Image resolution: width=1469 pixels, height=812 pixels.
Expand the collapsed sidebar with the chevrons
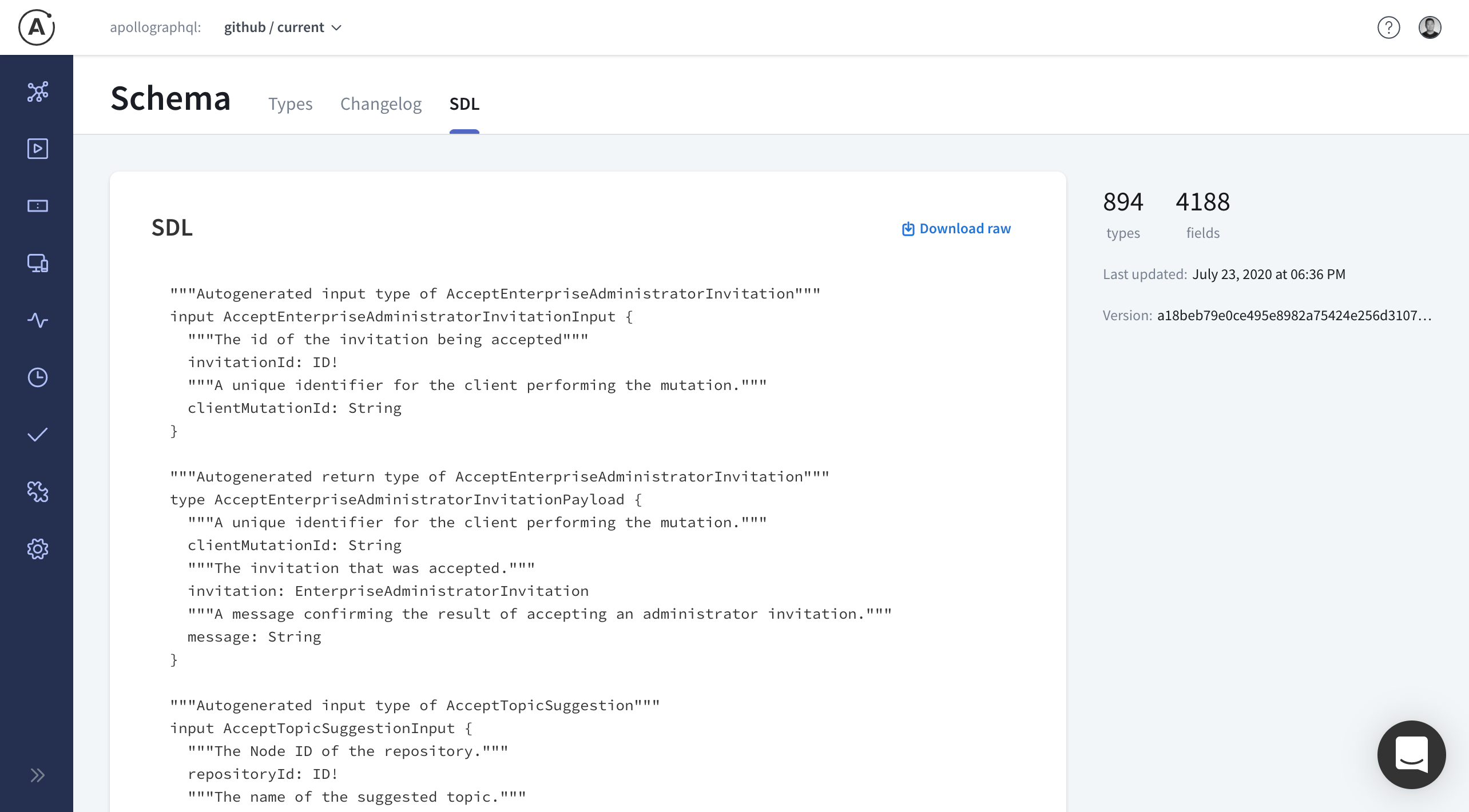coord(37,775)
